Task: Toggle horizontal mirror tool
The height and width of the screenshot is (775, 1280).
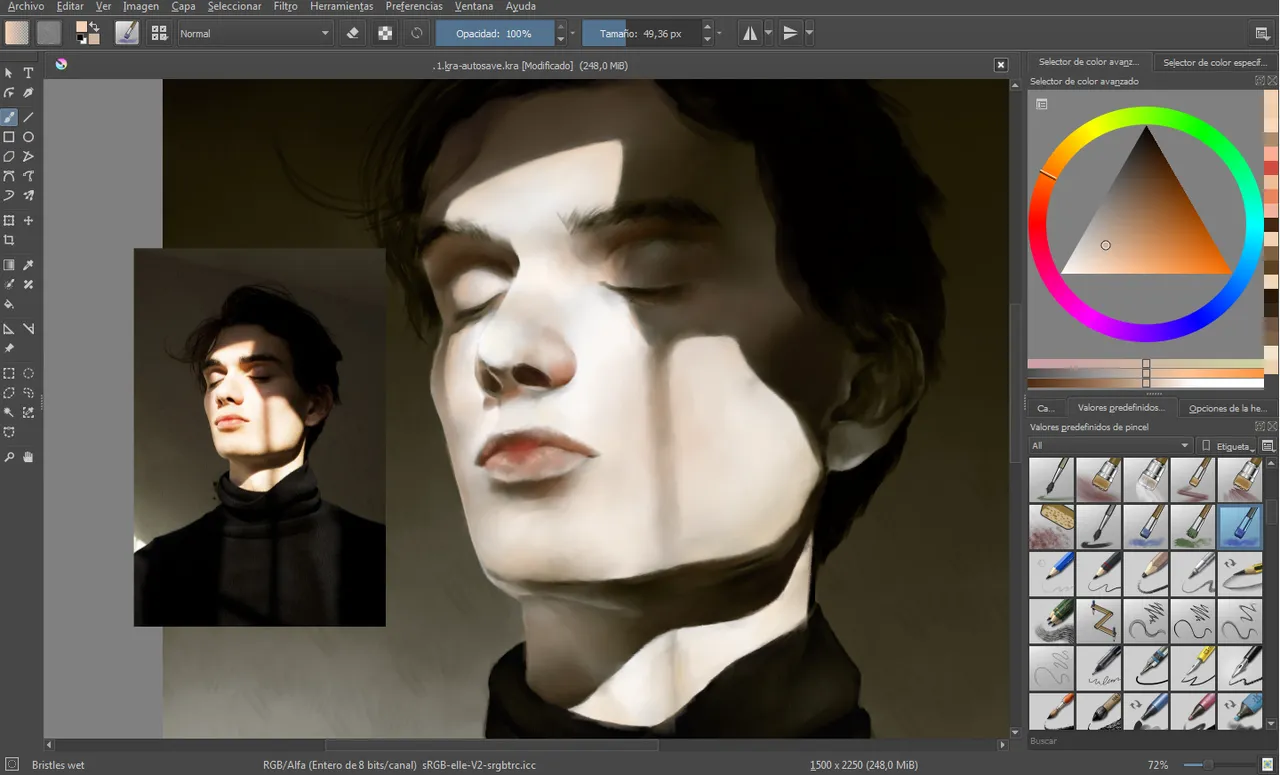Action: click(x=750, y=33)
